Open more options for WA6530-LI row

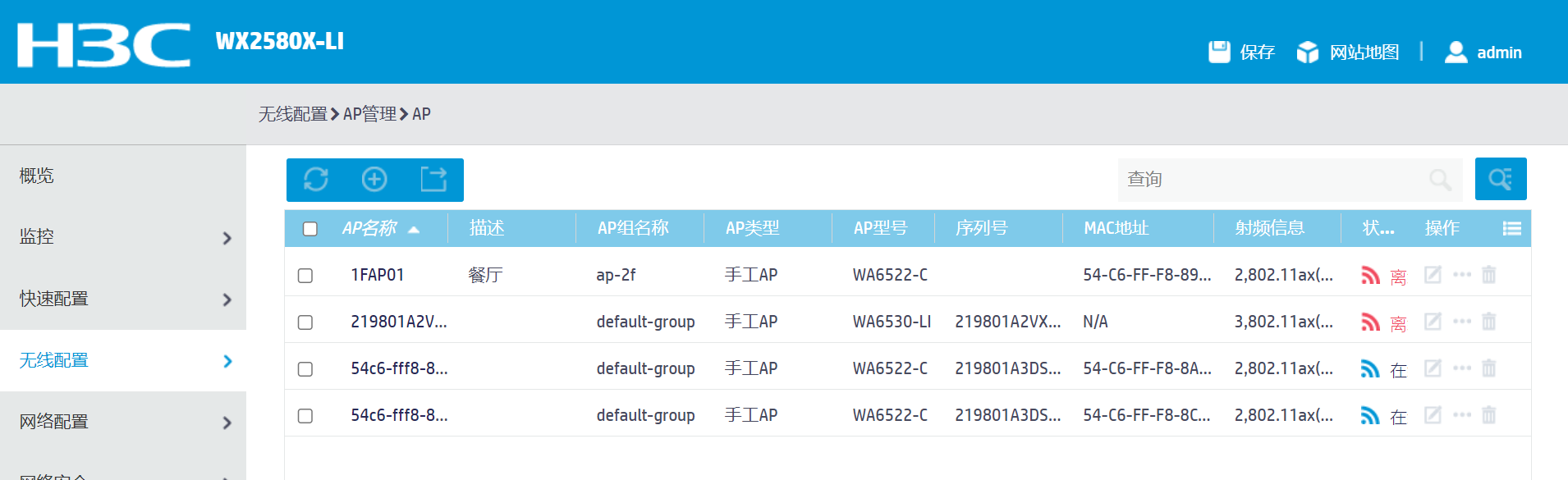click(x=1462, y=322)
